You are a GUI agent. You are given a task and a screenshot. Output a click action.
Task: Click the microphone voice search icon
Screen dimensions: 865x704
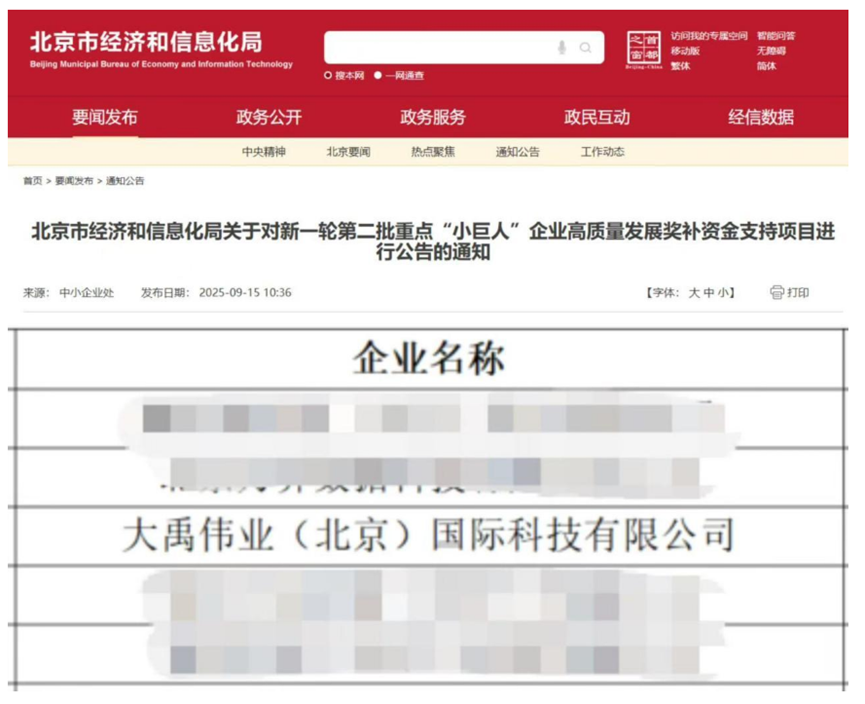point(562,47)
